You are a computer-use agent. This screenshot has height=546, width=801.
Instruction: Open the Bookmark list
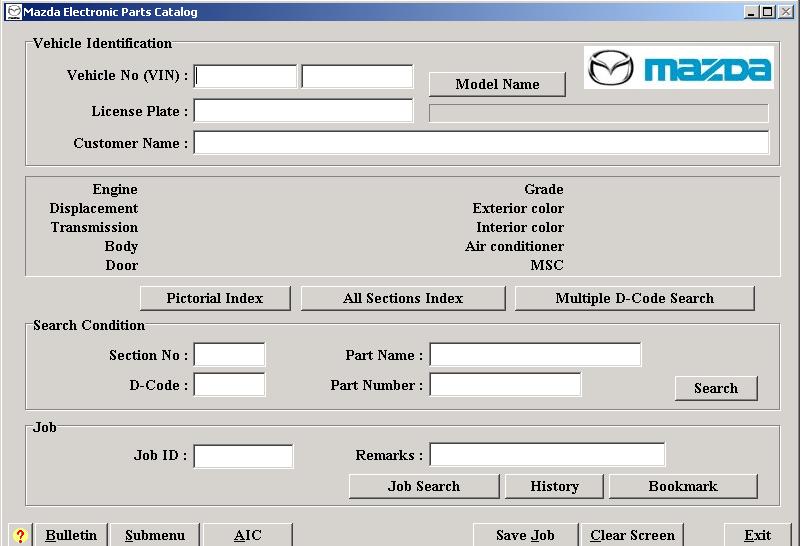coord(683,486)
